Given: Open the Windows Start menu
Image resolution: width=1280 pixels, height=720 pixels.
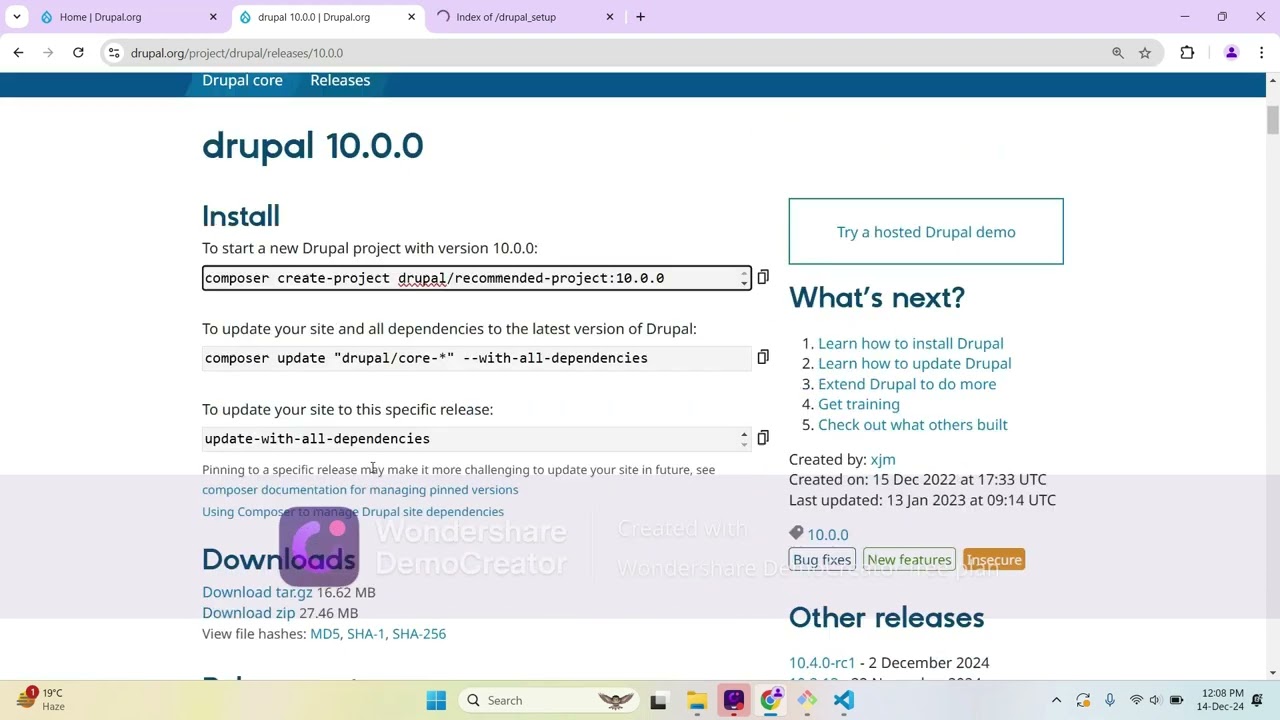Looking at the screenshot, I should [436, 700].
